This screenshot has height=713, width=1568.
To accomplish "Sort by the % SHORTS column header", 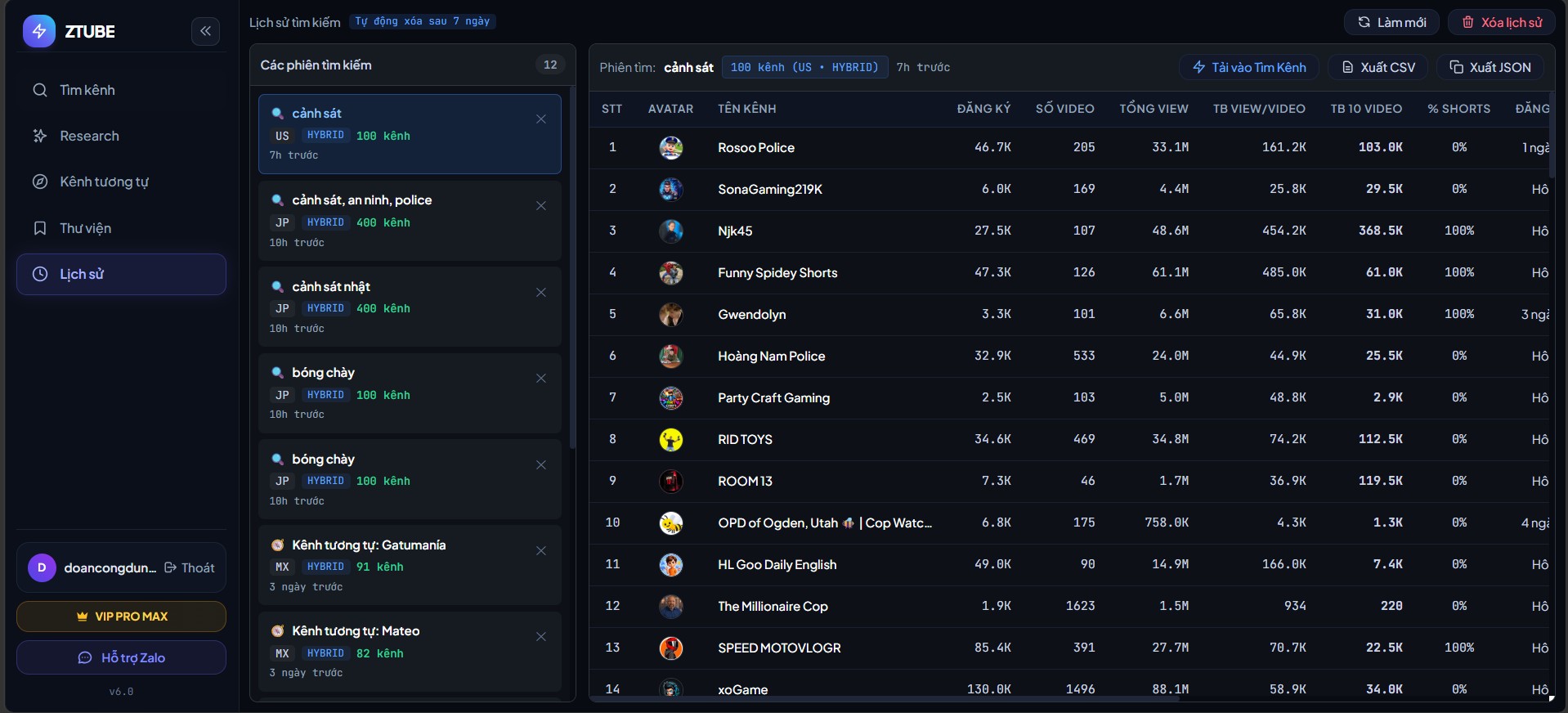I will (1458, 109).
